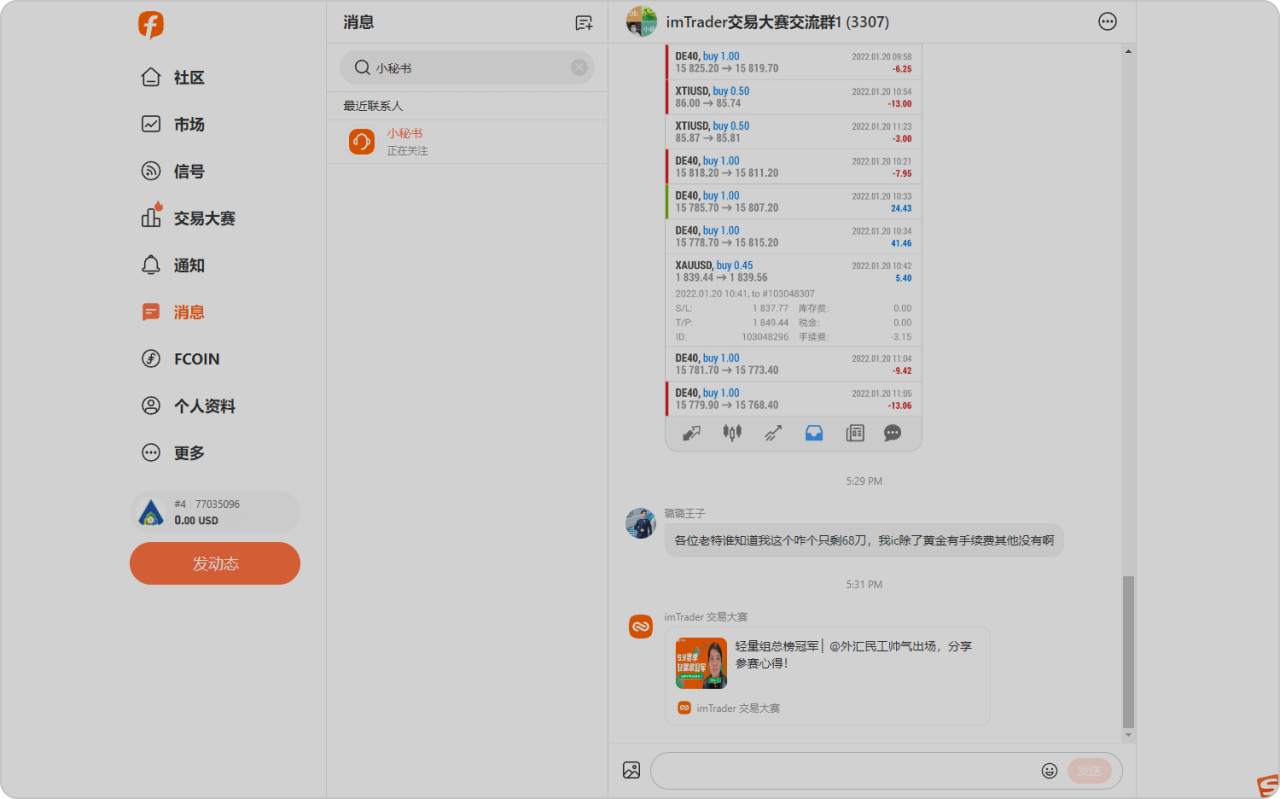Click the 最近联系人 heading

(x=373, y=106)
